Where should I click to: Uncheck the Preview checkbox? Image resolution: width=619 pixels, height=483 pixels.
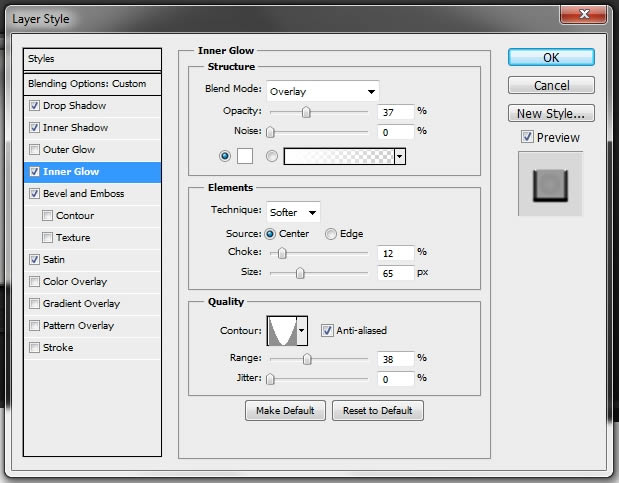pyautogui.click(x=527, y=137)
